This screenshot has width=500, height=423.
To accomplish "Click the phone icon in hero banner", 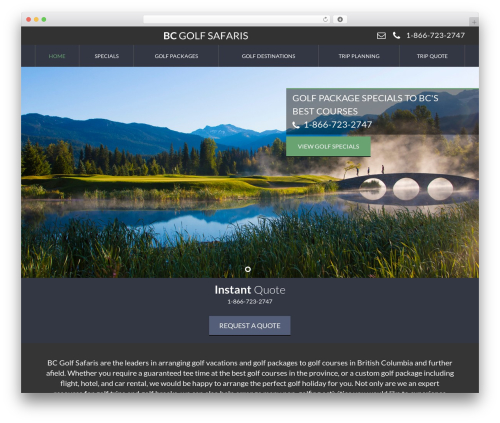I will point(296,125).
